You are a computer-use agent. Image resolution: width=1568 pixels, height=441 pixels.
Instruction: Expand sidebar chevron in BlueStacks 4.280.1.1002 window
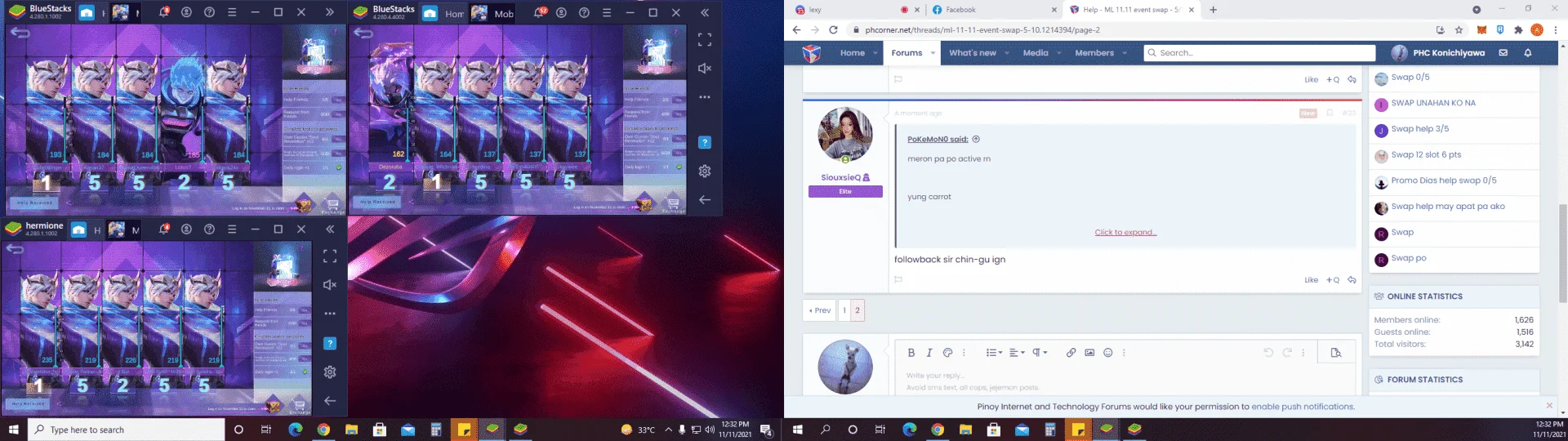click(x=330, y=12)
